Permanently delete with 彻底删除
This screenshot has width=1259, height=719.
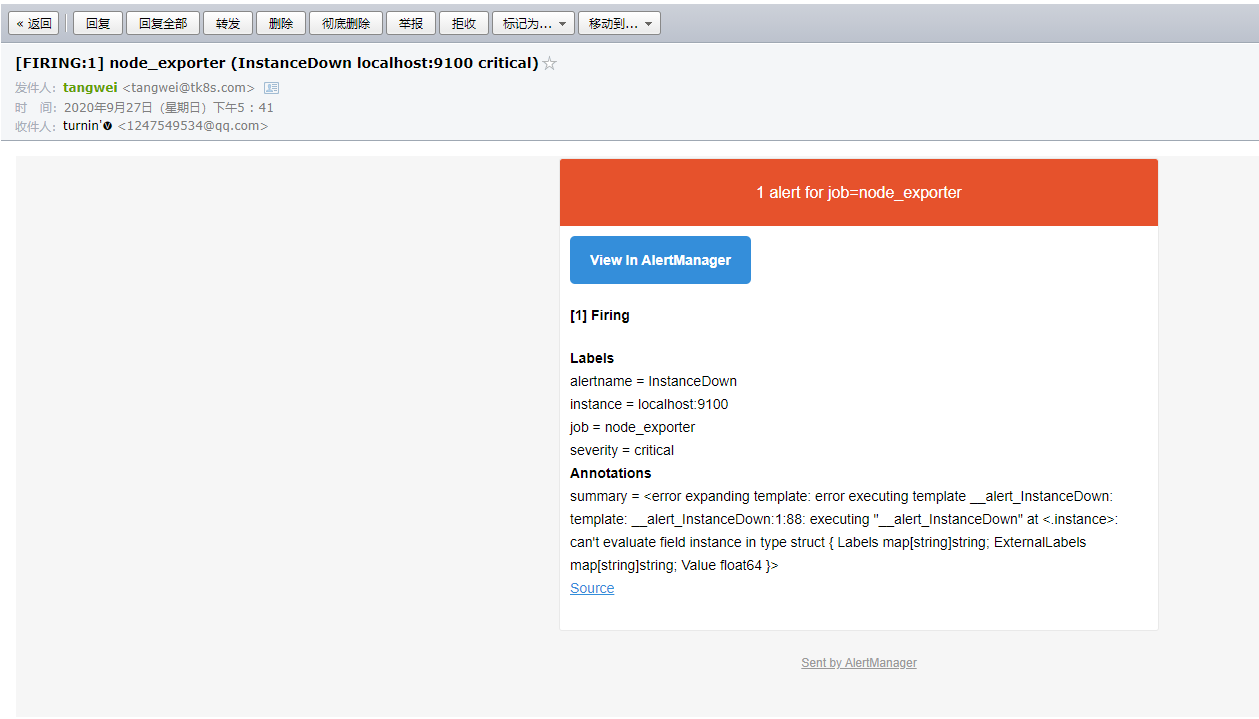point(346,23)
